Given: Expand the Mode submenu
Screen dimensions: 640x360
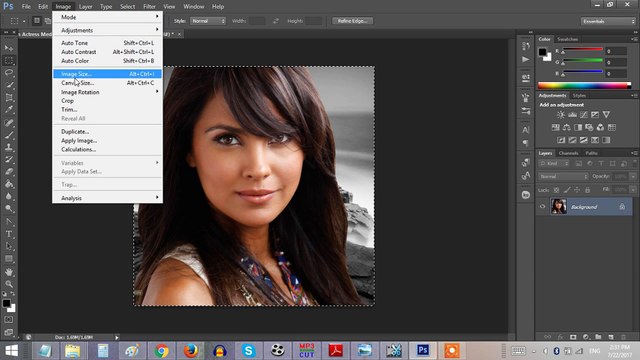Looking at the screenshot, I should point(108,17).
